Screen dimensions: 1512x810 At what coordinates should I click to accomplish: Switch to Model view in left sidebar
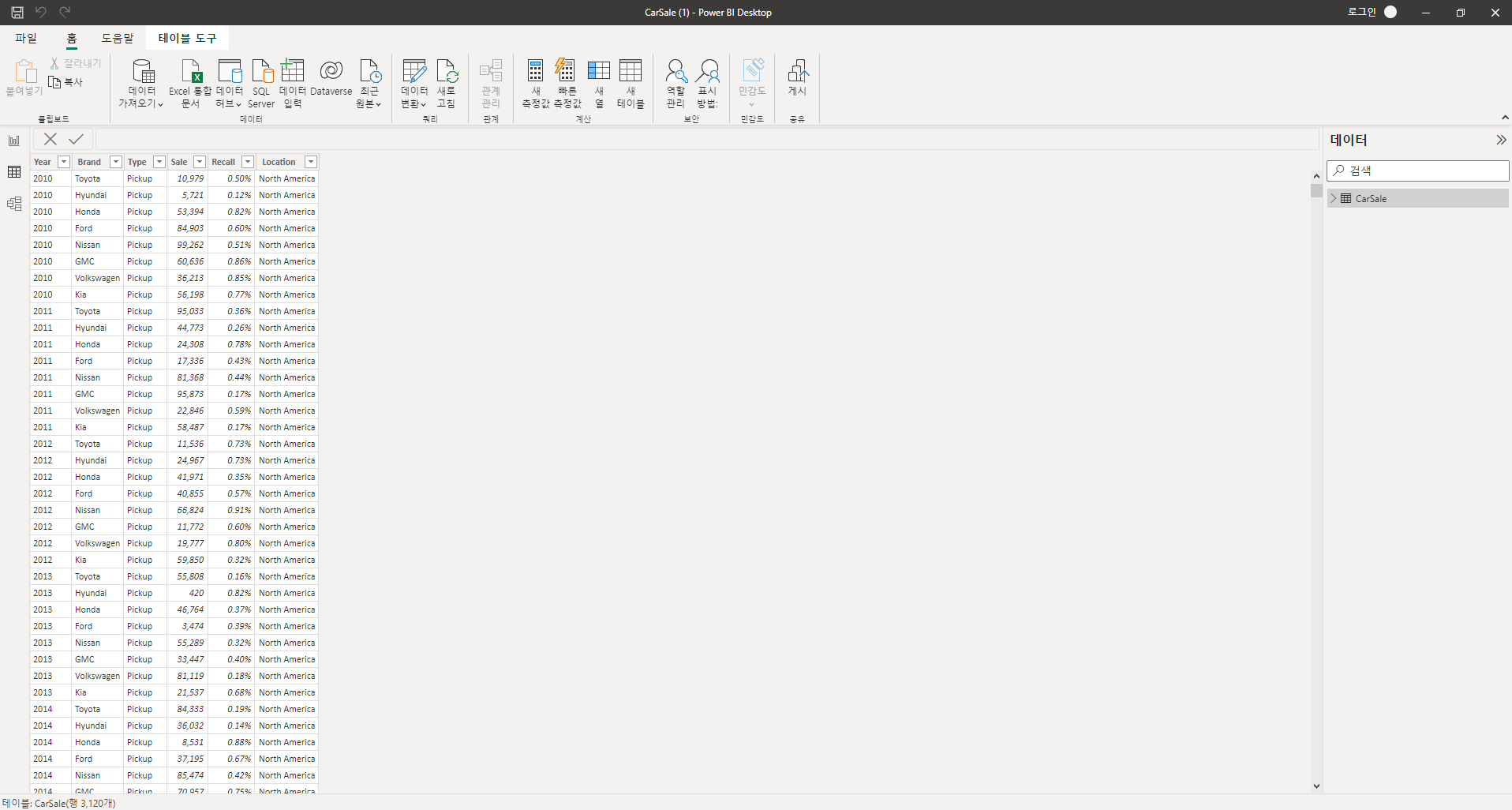click(x=14, y=204)
